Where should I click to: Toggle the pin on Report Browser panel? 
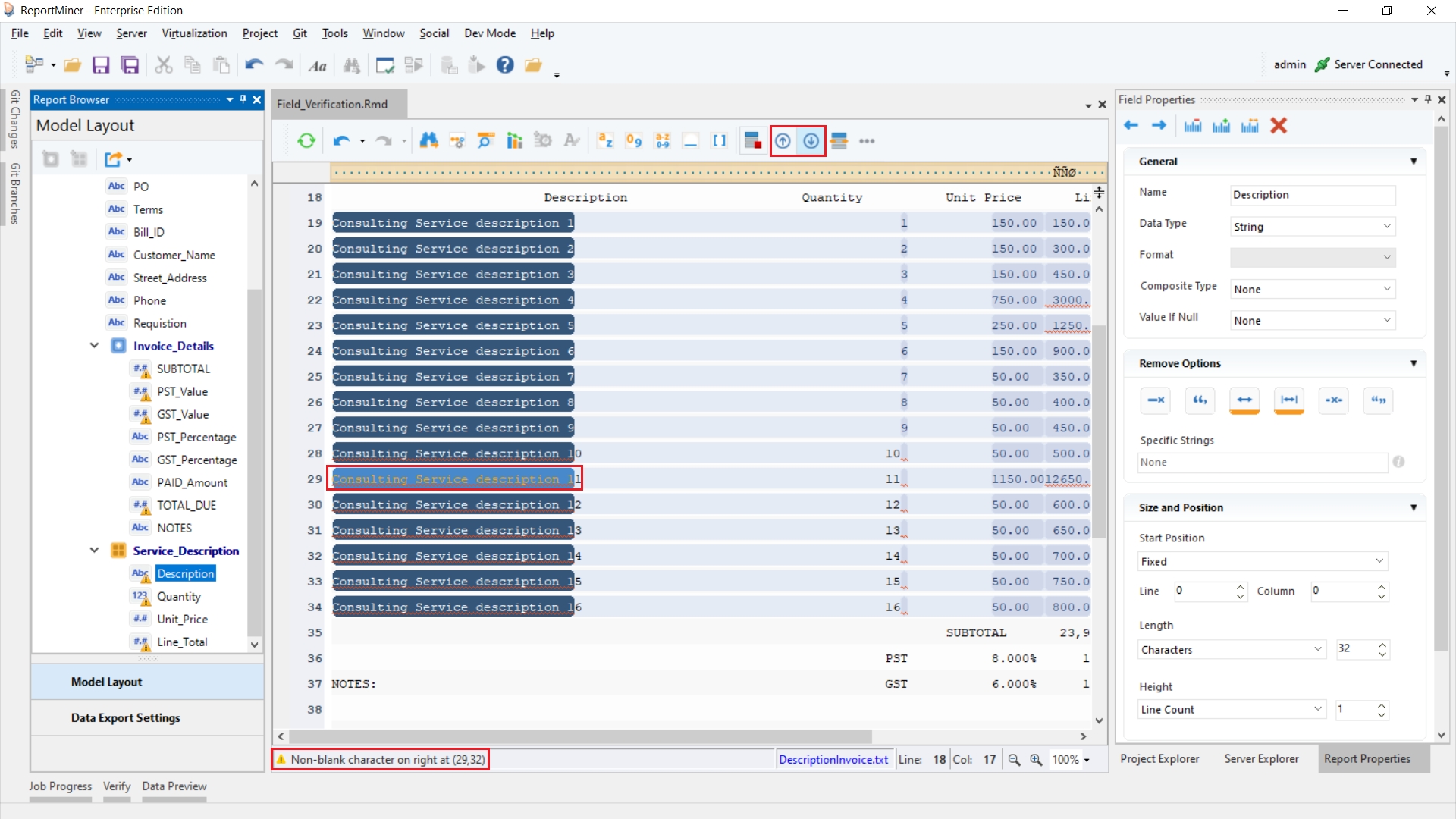tap(243, 99)
